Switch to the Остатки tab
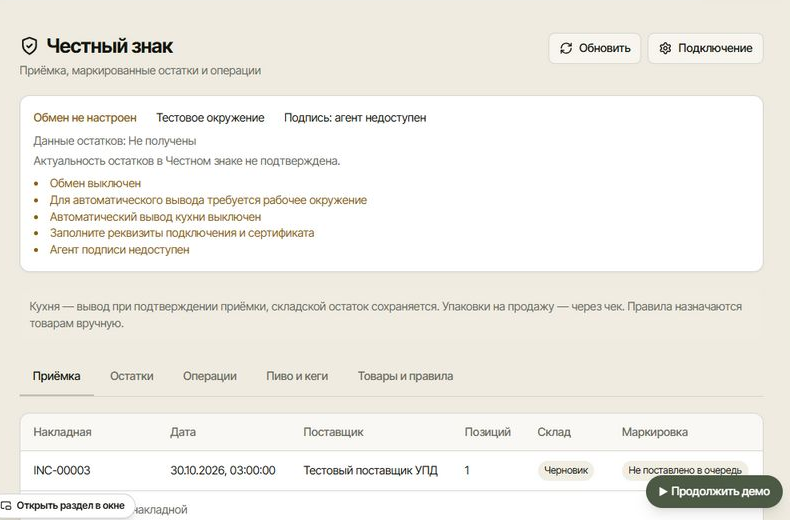 click(x=131, y=376)
